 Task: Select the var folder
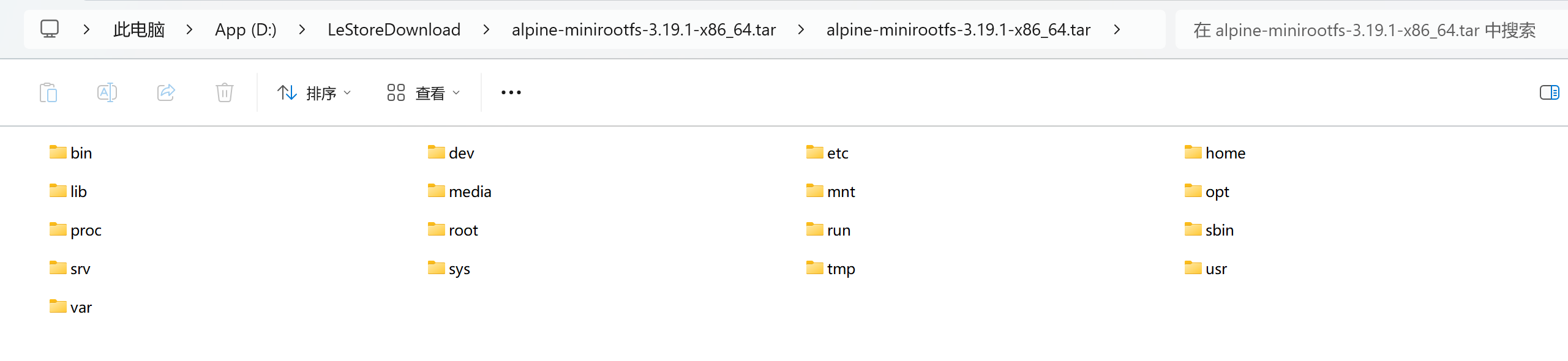(81, 307)
